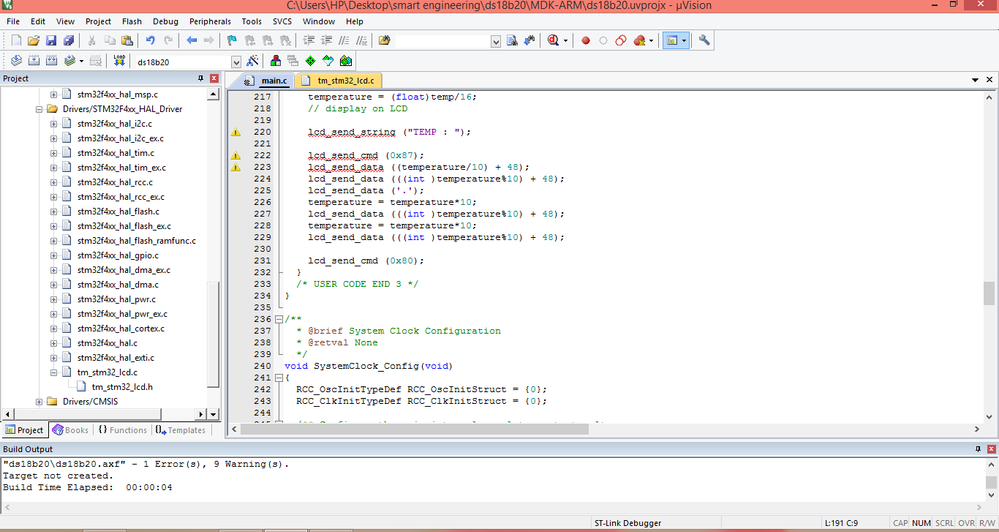Save the current file
This screenshot has height=532, width=999.
pos(51,40)
